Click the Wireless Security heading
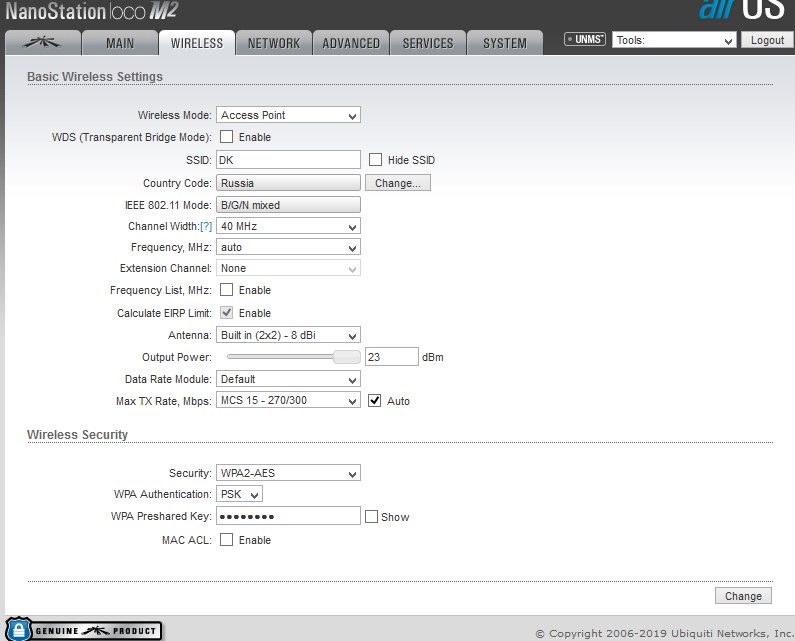Viewport: 795px width, 641px height. (x=77, y=435)
